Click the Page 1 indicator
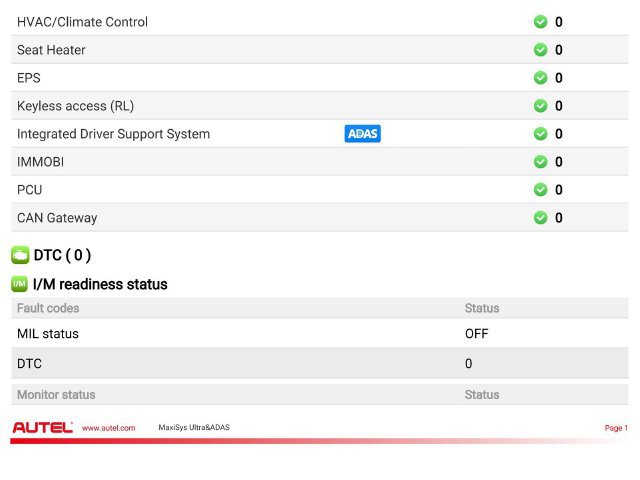Image resolution: width=640 pixels, height=480 pixels. point(616,428)
